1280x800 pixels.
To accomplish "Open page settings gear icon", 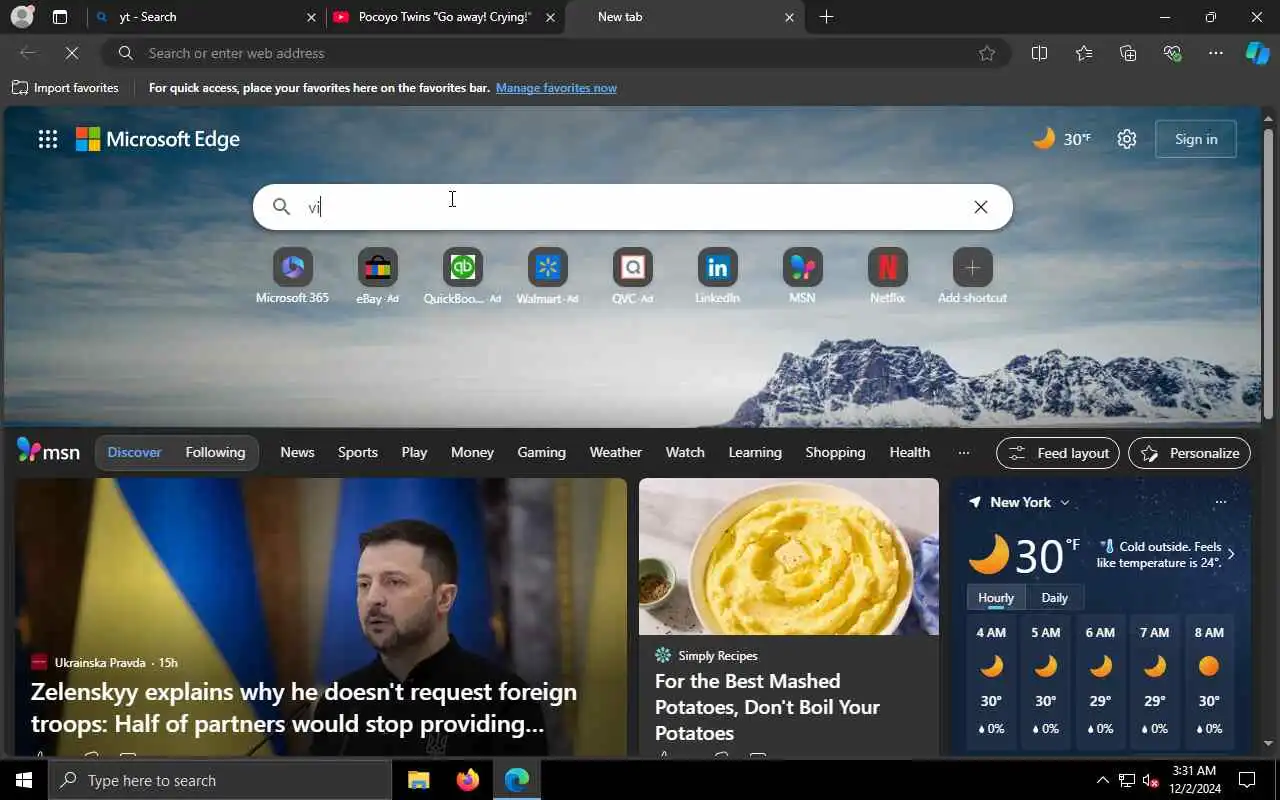I will pos(1127,139).
